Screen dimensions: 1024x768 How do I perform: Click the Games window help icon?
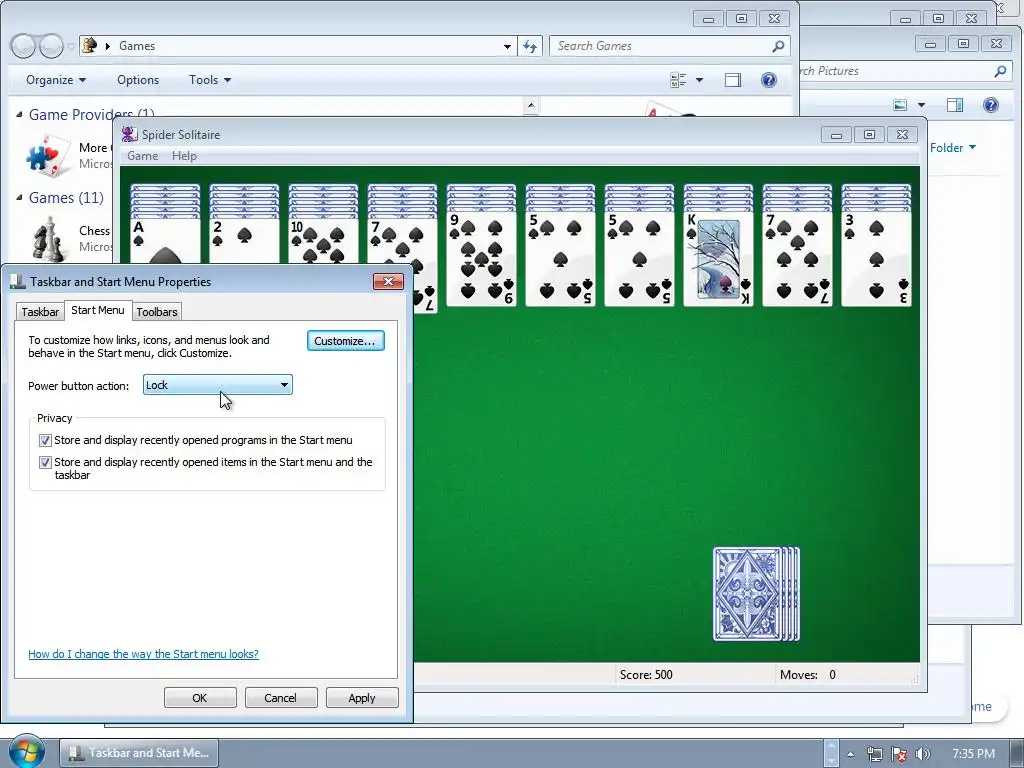[769, 80]
